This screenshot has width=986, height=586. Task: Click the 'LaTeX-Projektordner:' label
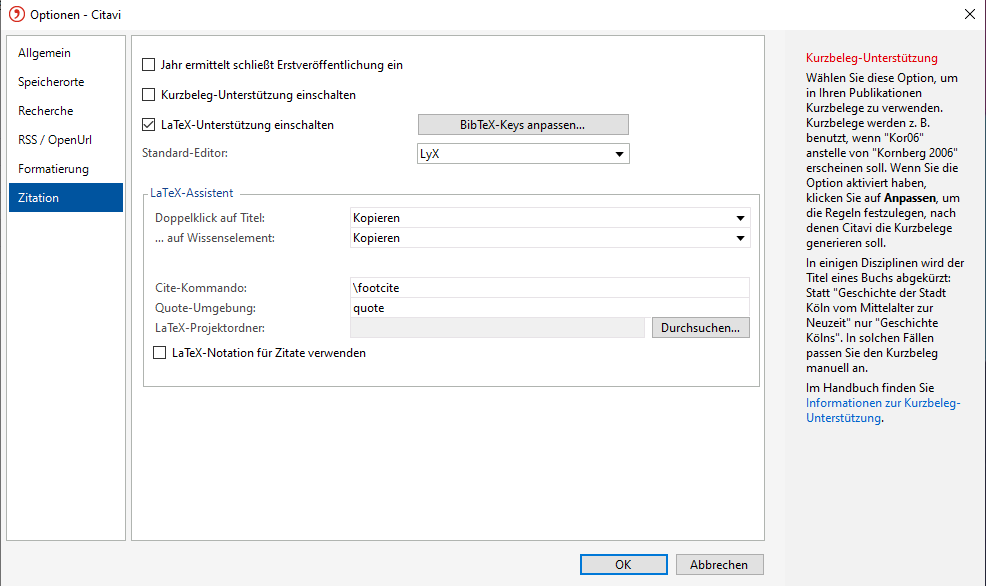click(209, 328)
